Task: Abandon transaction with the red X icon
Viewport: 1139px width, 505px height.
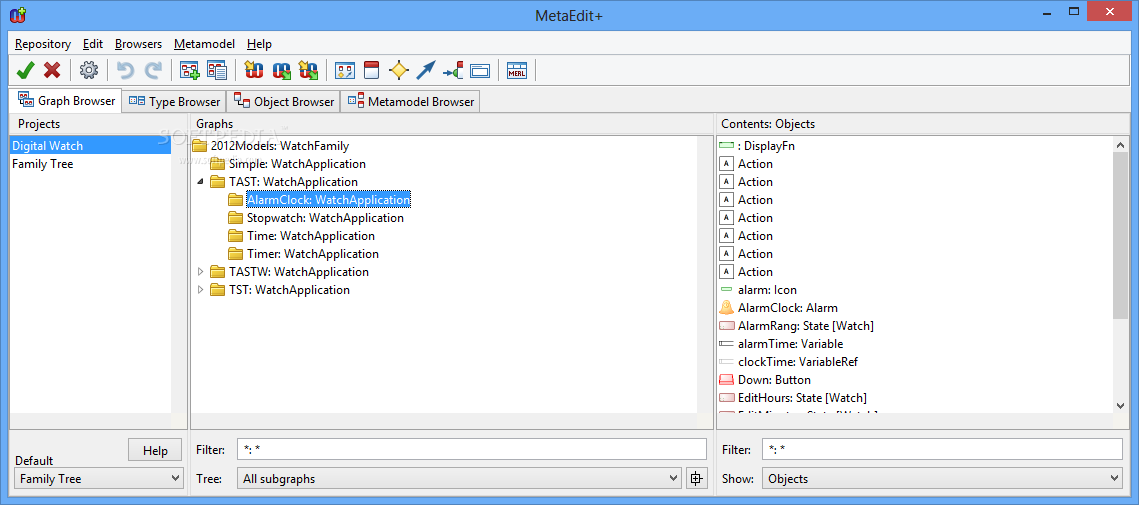Action: [x=52, y=70]
